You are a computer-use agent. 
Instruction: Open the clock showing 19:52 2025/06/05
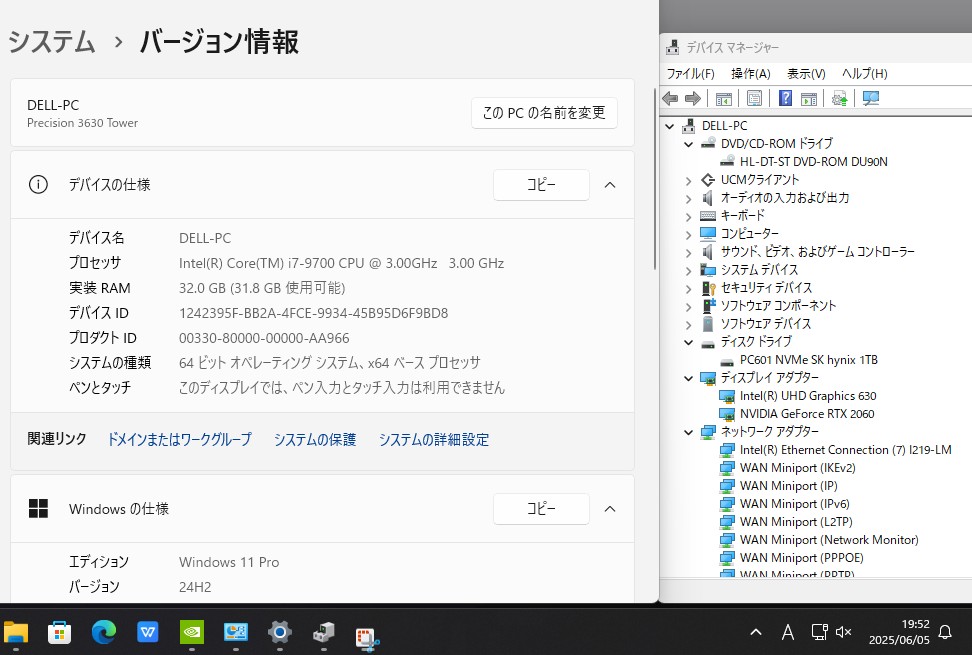point(899,632)
